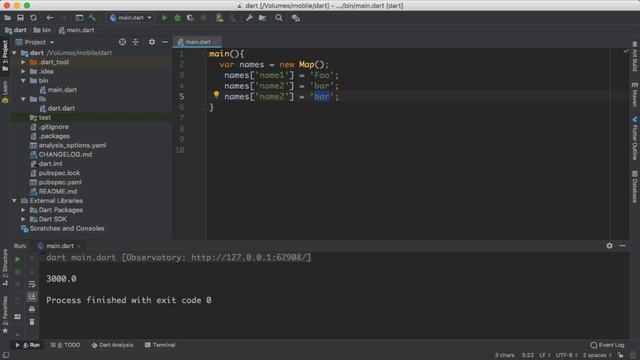
Task: Click the bin breadcrumb in navigation bar
Action: [42, 30]
